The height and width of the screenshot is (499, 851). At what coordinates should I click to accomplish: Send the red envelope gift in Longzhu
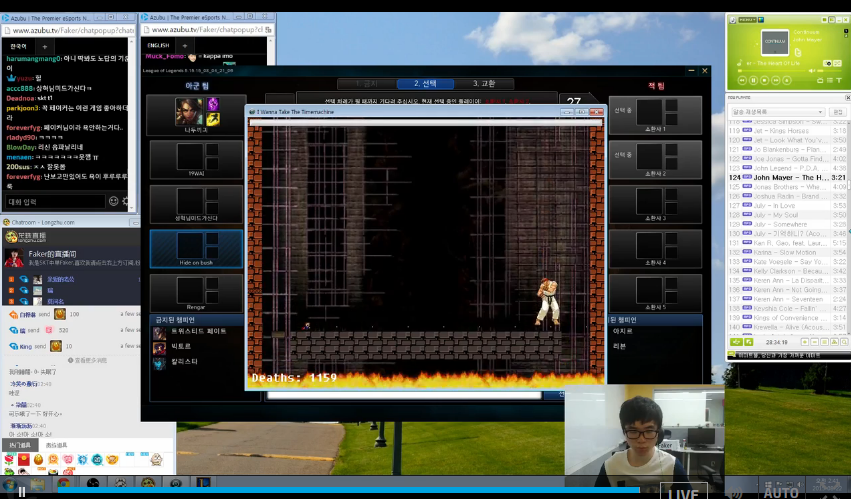click(24, 459)
